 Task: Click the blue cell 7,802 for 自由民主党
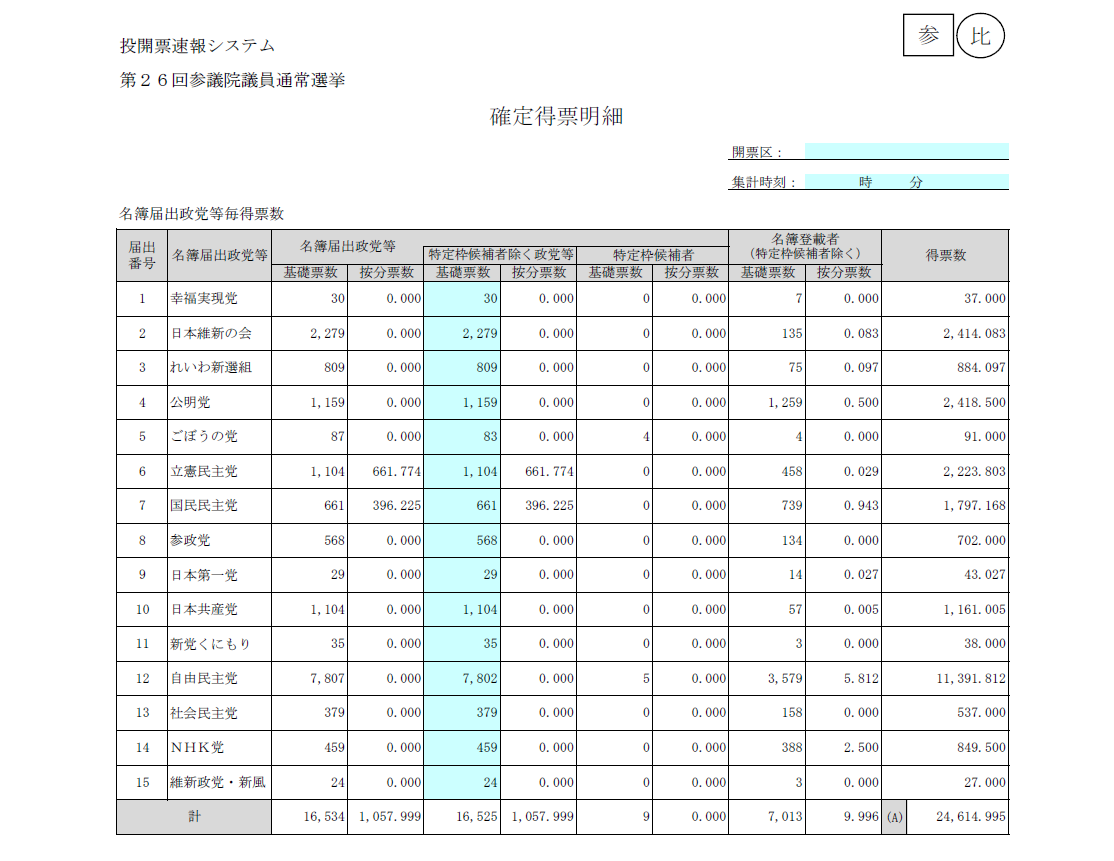pyautogui.click(x=463, y=678)
